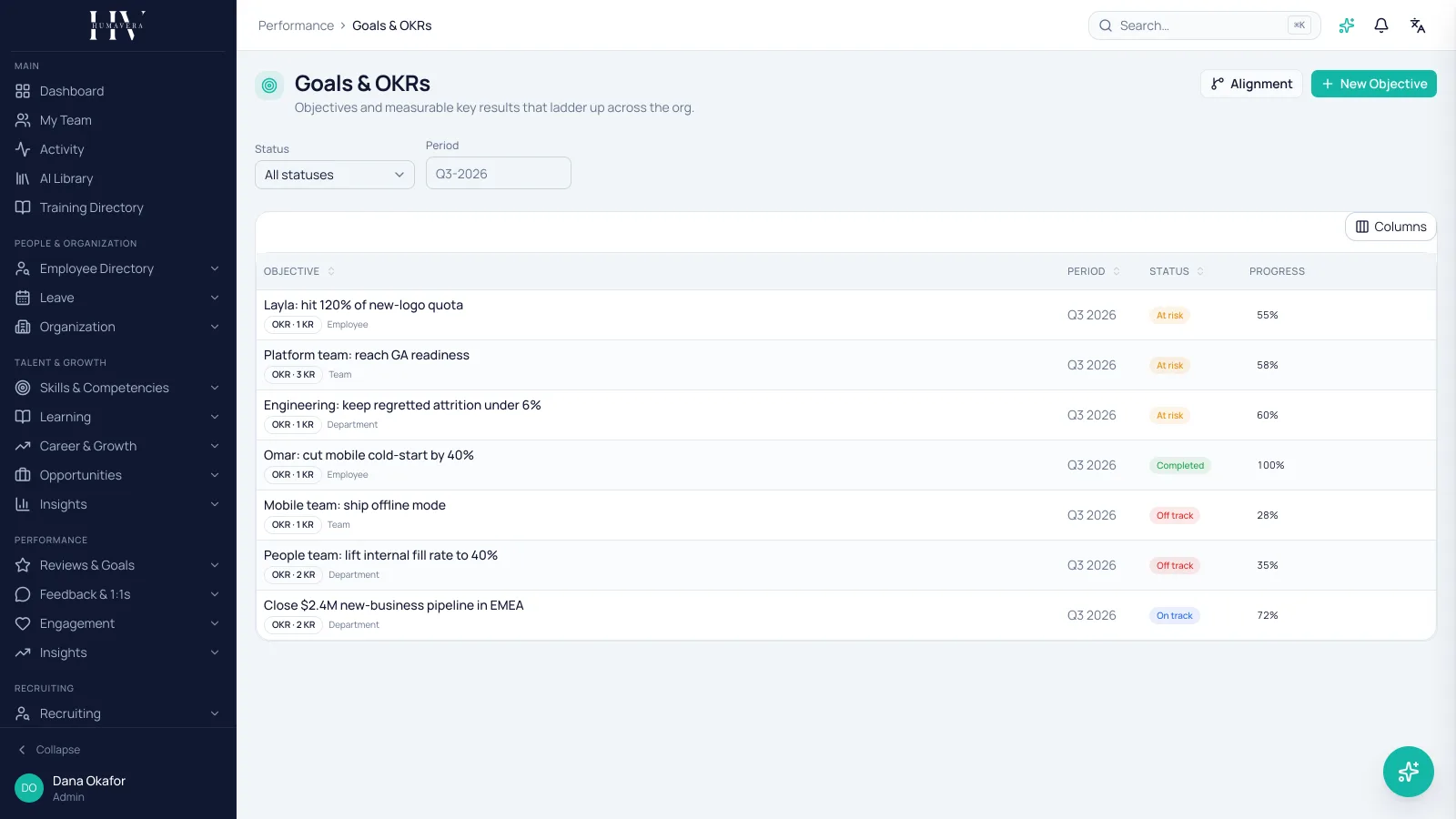Open objective Layla: hit 120% of new-logo quota
Viewport: 1456px width, 819px height.
(363, 305)
